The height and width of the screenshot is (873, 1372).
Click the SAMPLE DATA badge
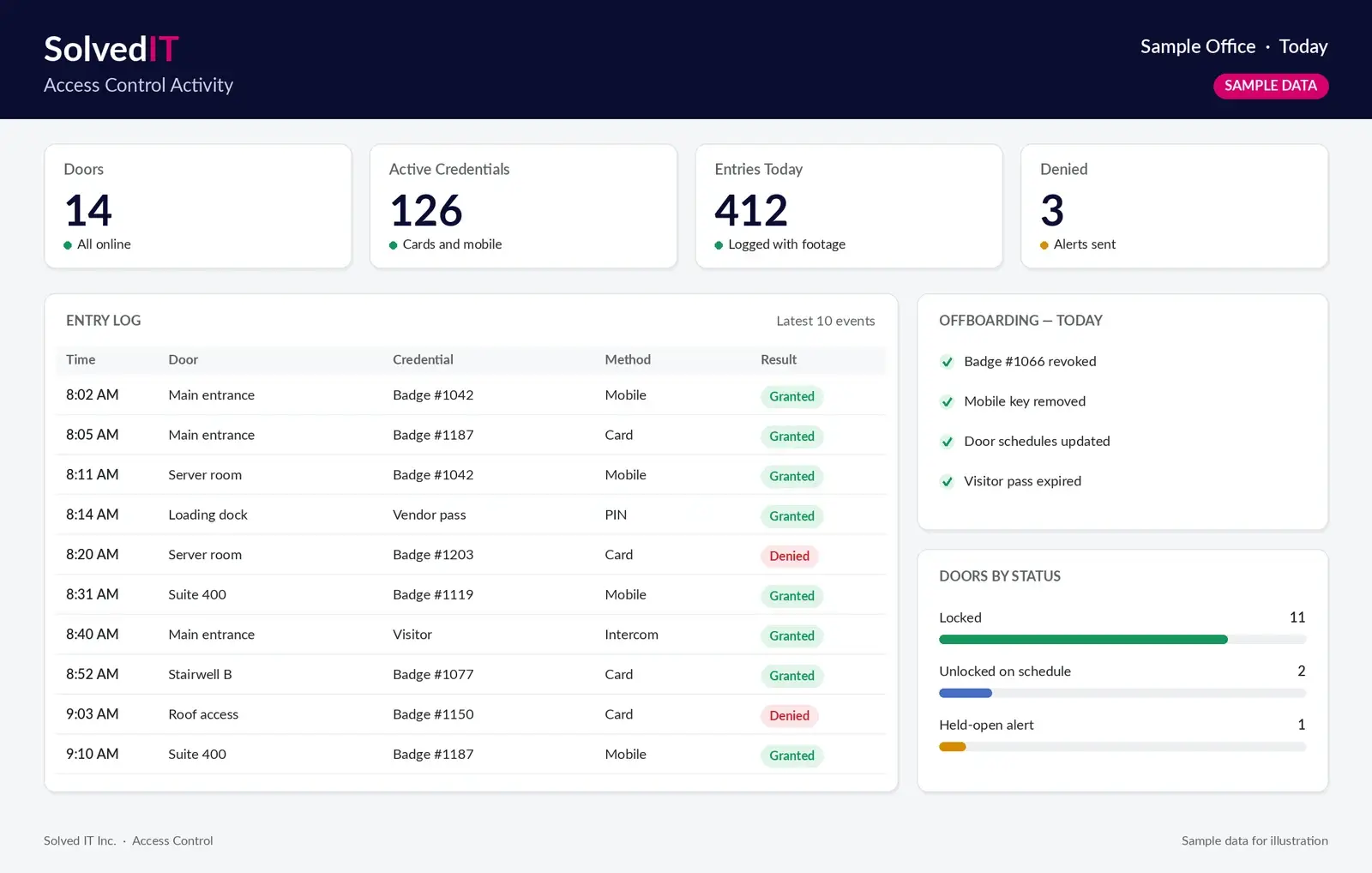[x=1271, y=86]
